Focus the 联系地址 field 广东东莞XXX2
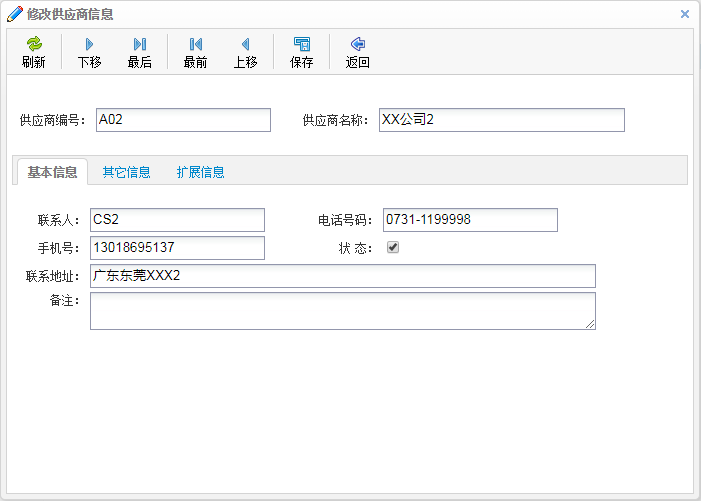The image size is (701, 501). coord(343,276)
